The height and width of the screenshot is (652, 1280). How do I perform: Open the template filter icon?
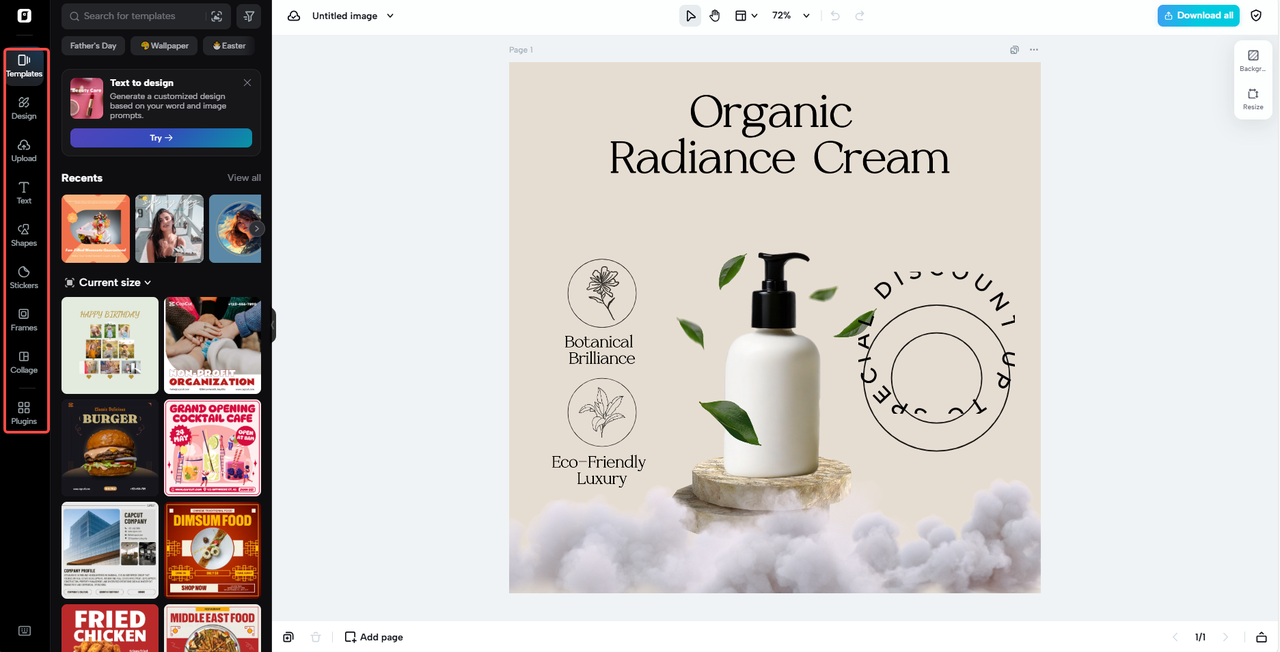pyautogui.click(x=249, y=16)
